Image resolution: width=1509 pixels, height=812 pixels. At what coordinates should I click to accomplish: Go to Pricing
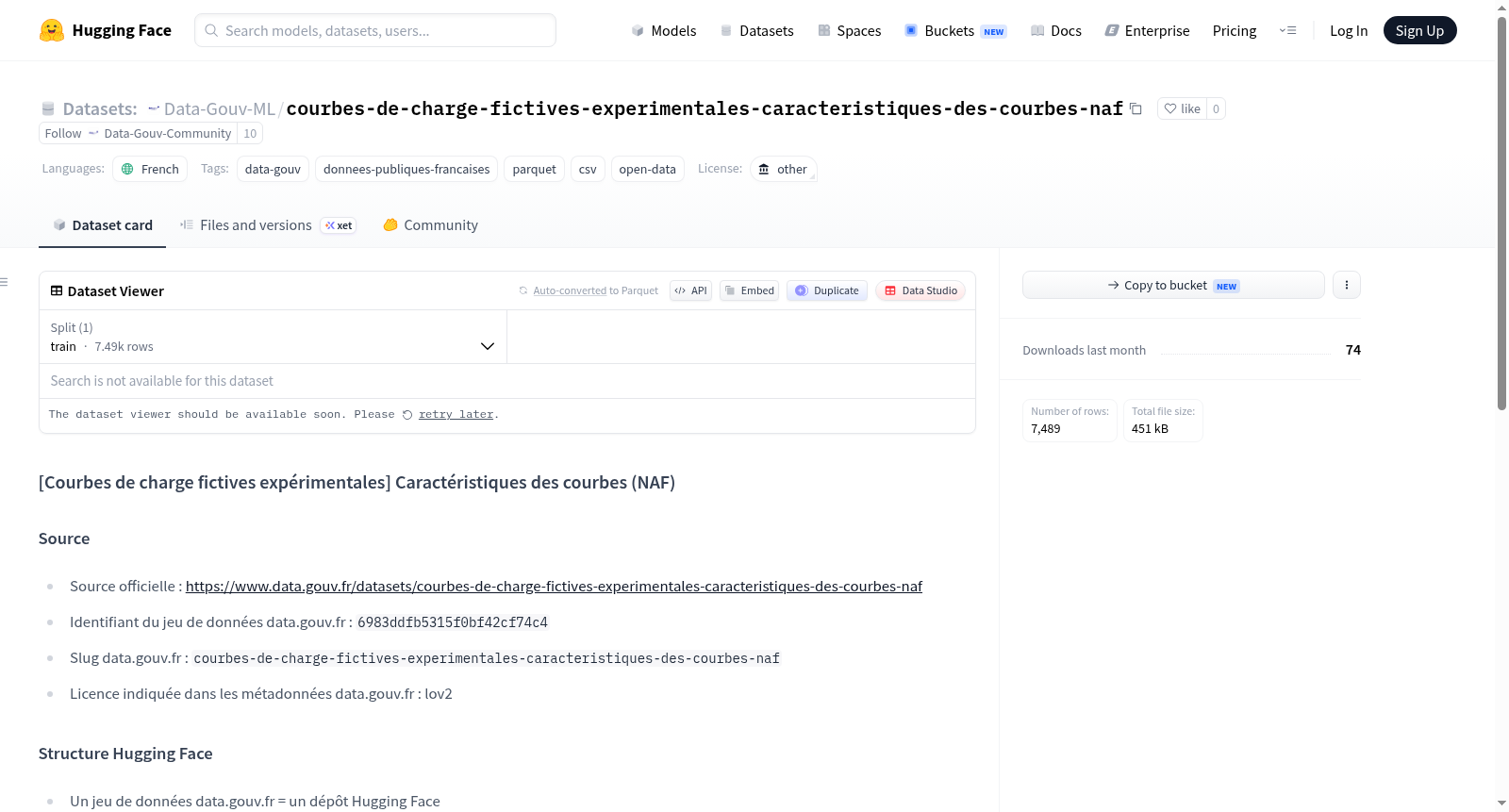coord(1235,30)
